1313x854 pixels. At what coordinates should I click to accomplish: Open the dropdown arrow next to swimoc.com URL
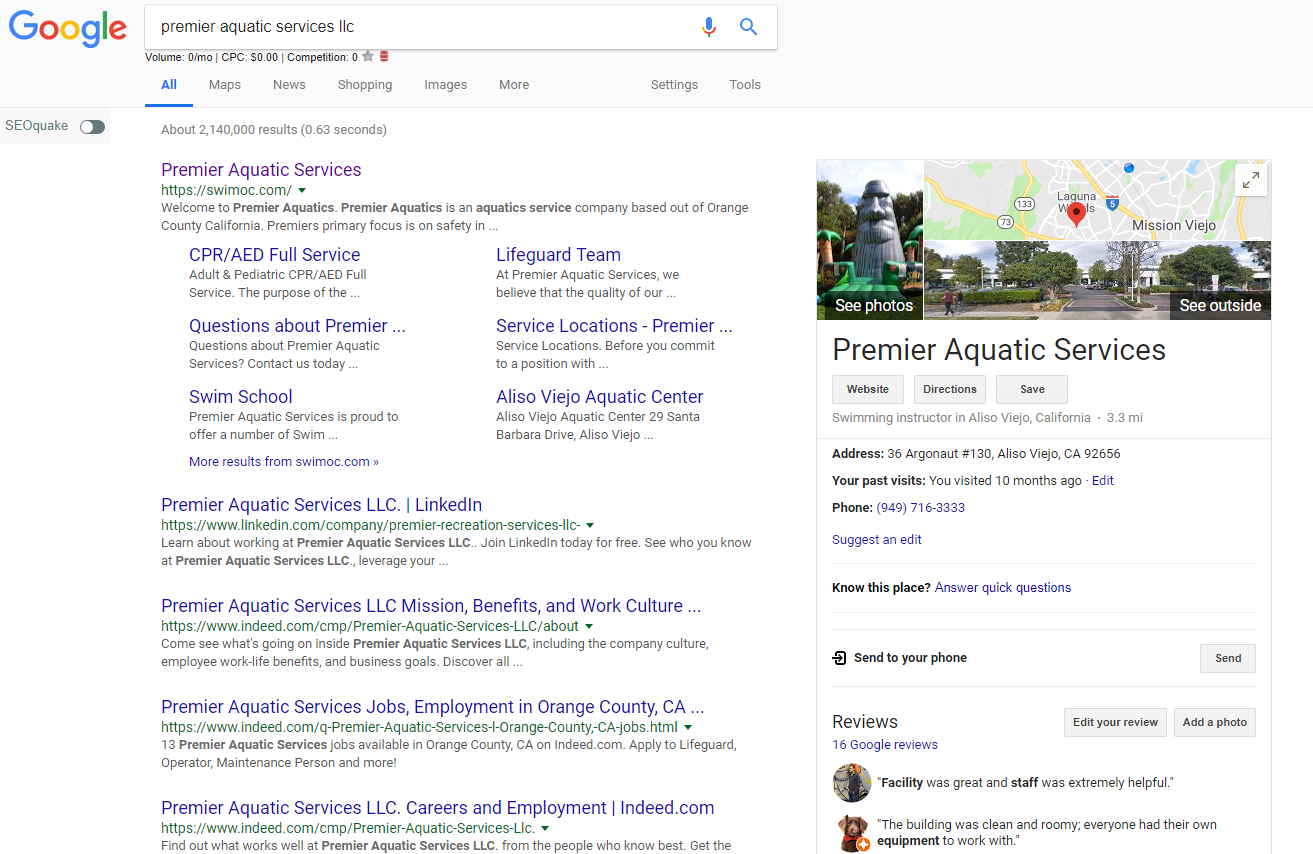302,190
